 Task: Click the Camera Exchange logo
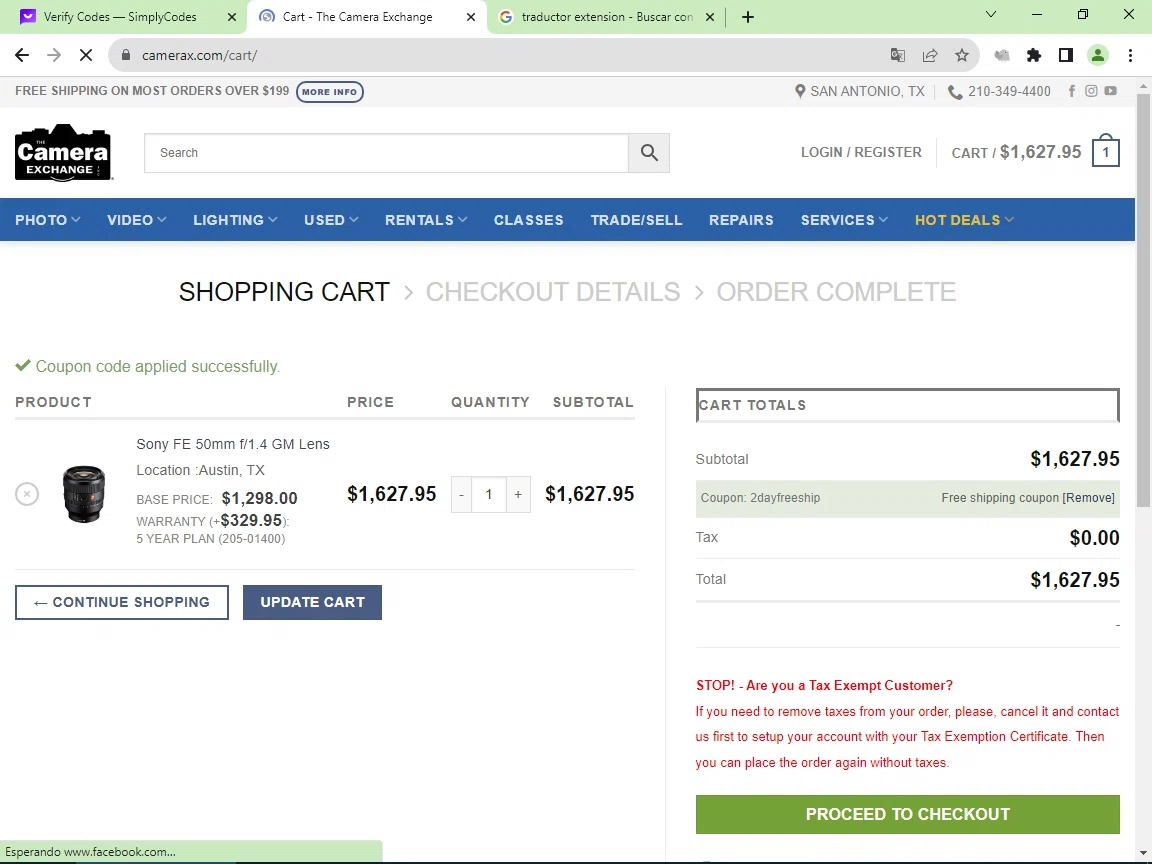[x=63, y=153]
